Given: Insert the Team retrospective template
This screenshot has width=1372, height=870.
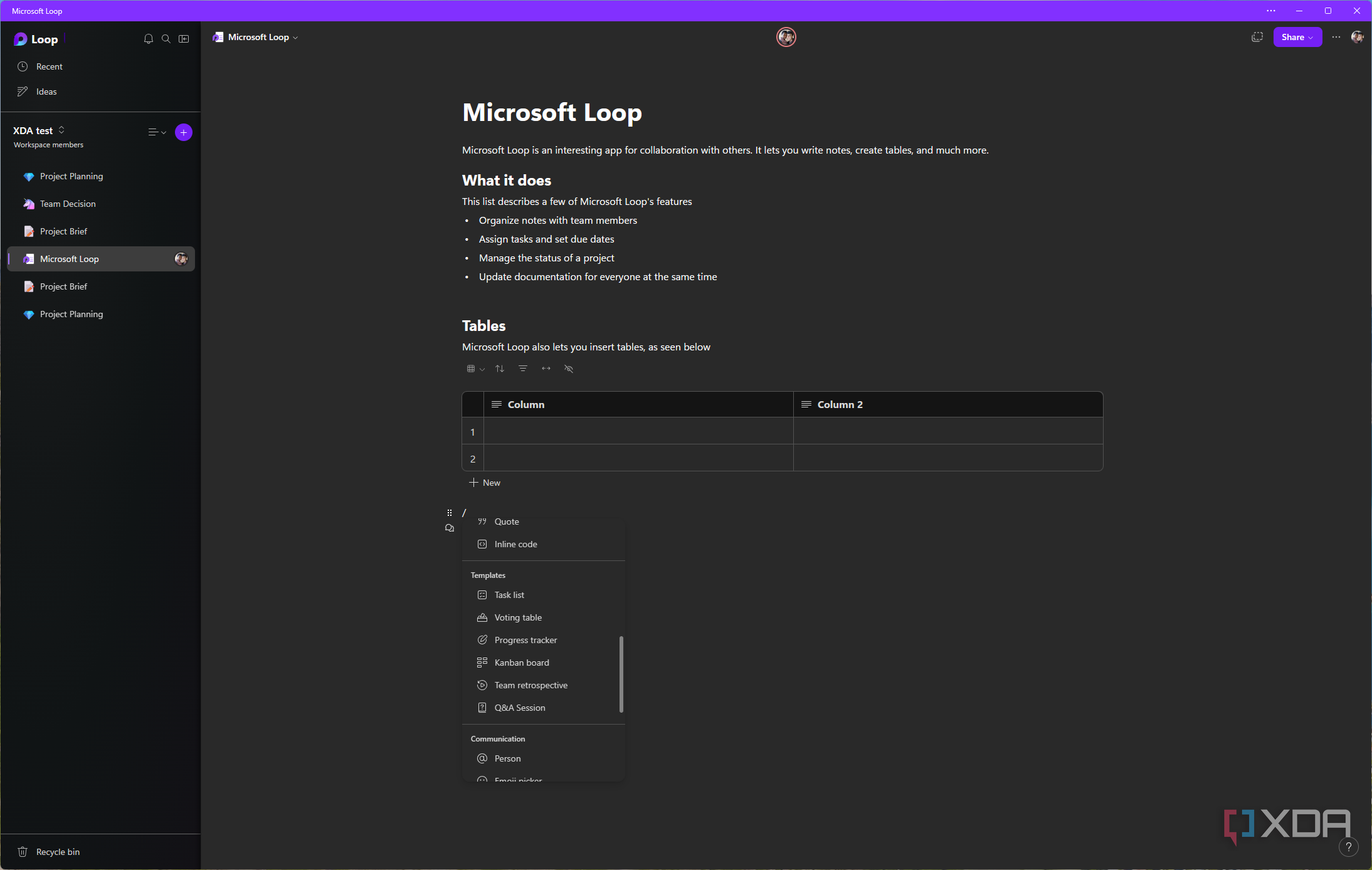Looking at the screenshot, I should 543,685.
